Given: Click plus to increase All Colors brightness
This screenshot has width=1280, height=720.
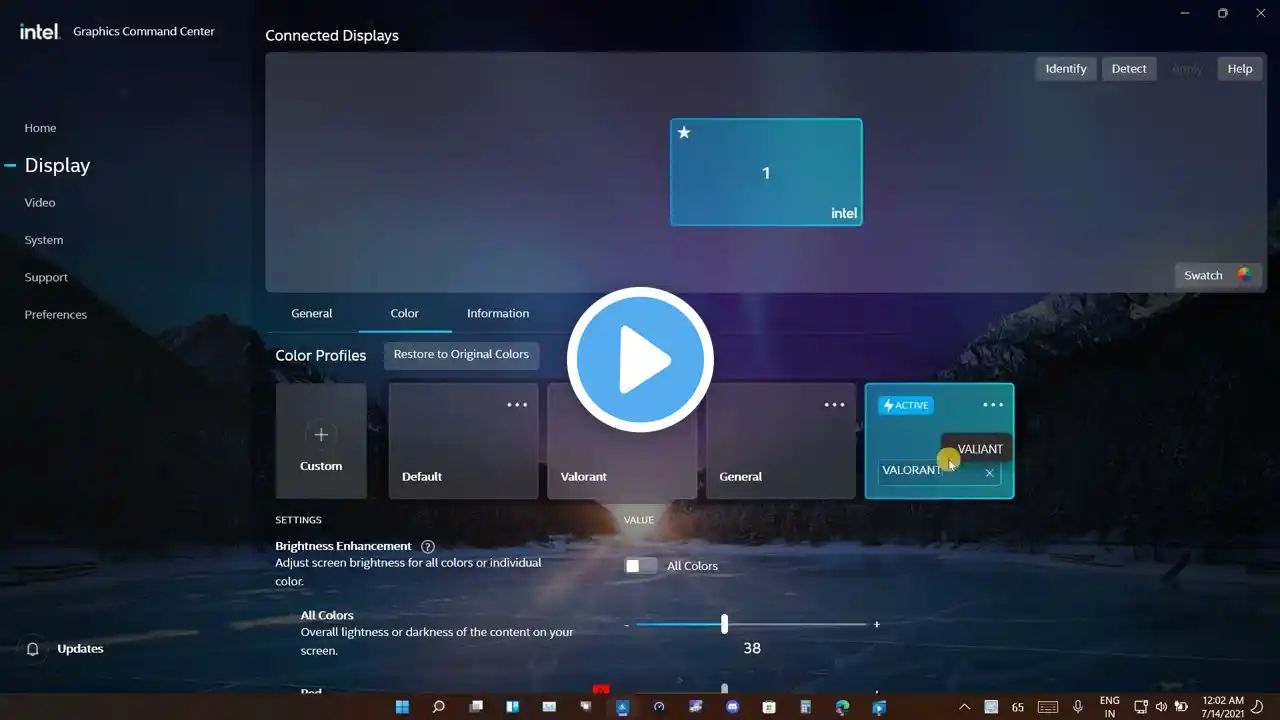Looking at the screenshot, I should [x=876, y=625].
